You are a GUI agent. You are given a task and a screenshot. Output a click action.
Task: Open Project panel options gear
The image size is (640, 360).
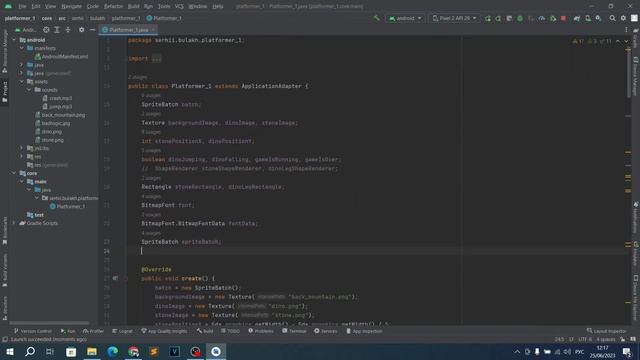pos(82,30)
